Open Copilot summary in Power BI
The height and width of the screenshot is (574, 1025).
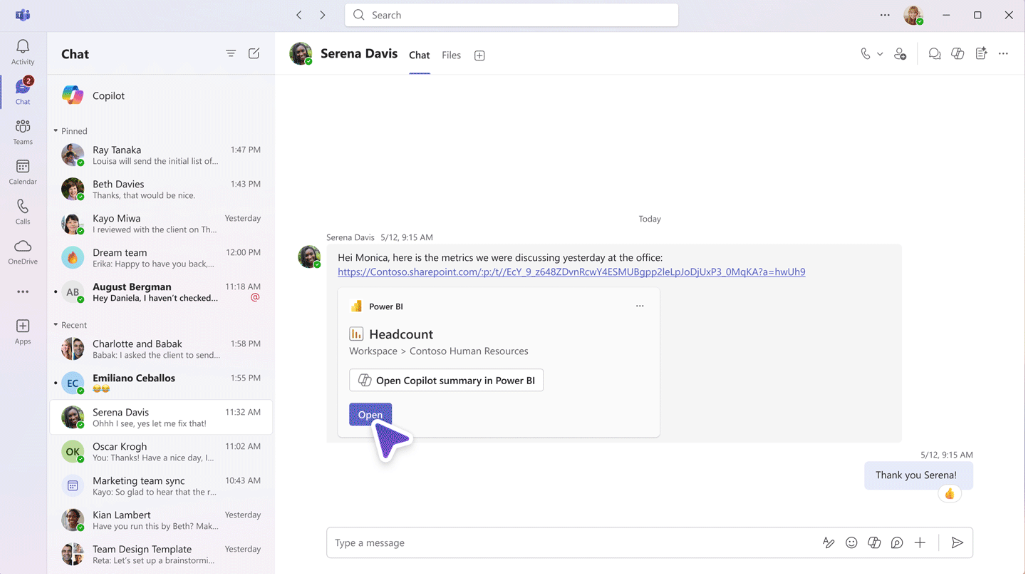446,380
